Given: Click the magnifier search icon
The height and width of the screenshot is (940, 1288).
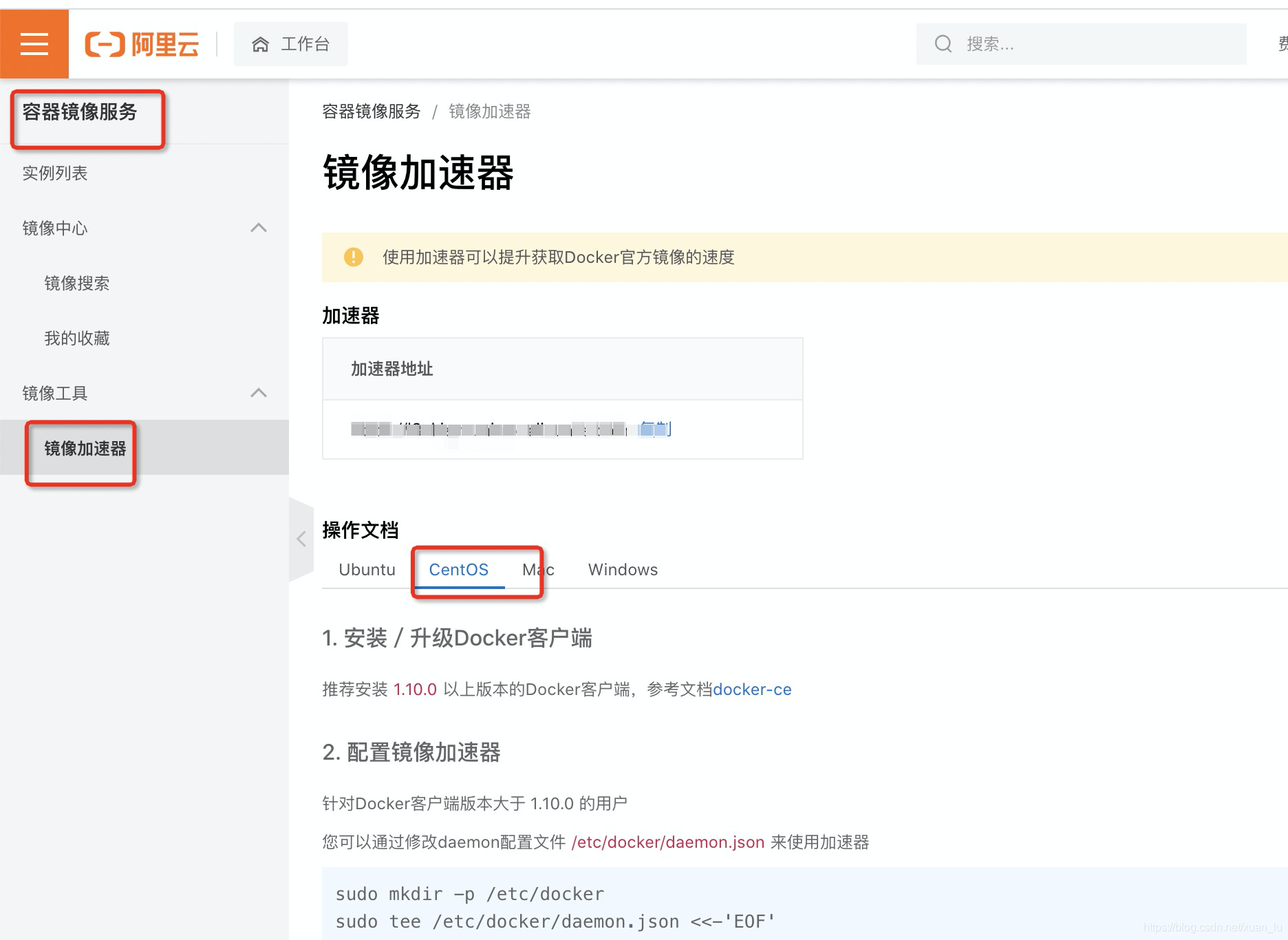Looking at the screenshot, I should 943,44.
